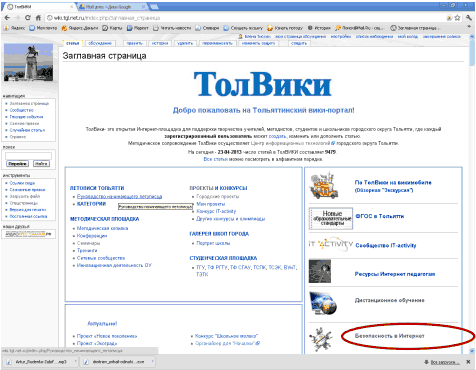The image size is (476, 370).
Task: Open Случайная статья in sidebar
Action: click(x=27, y=130)
